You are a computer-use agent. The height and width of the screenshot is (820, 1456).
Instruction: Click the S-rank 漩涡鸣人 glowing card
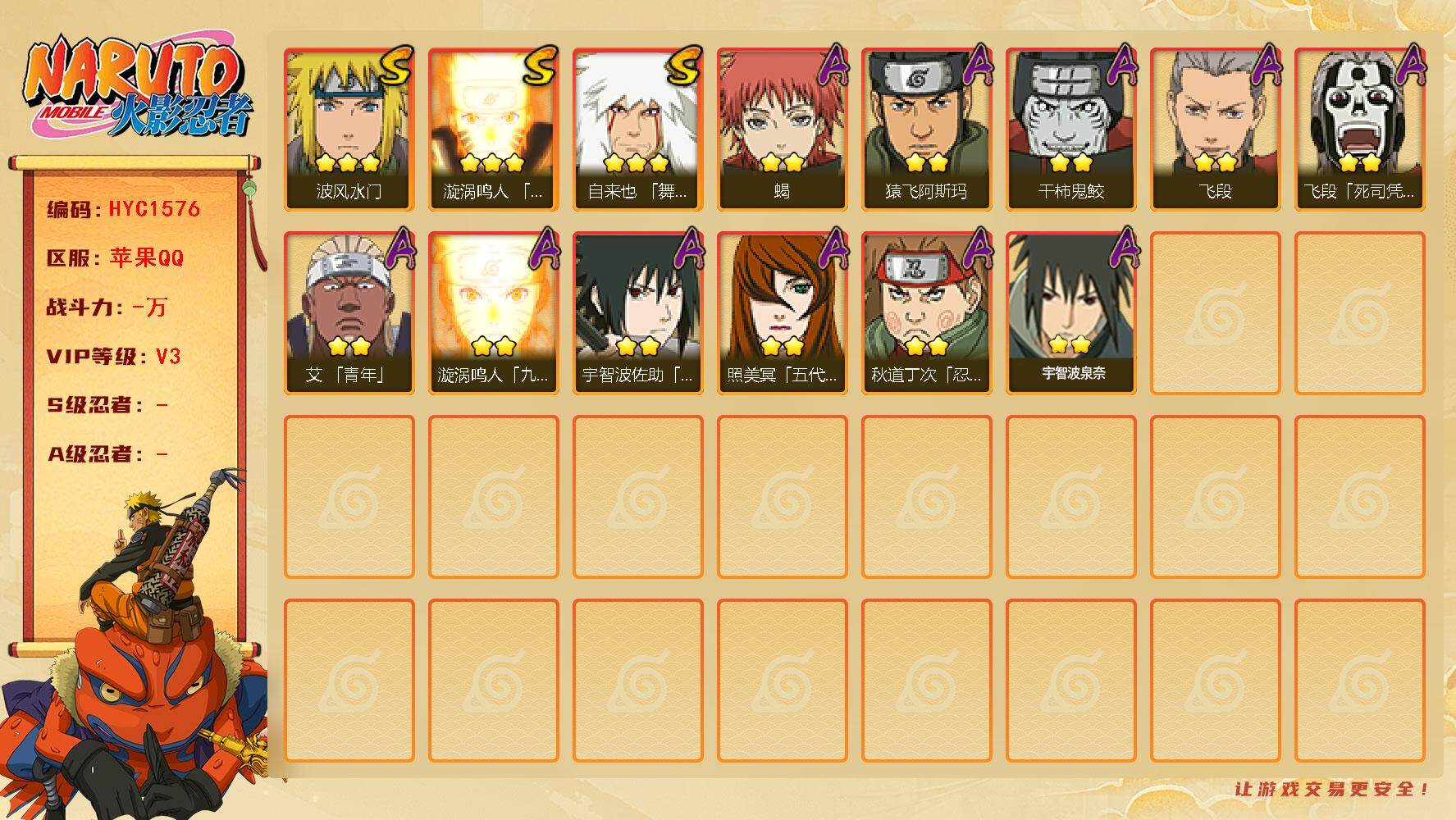click(x=493, y=130)
